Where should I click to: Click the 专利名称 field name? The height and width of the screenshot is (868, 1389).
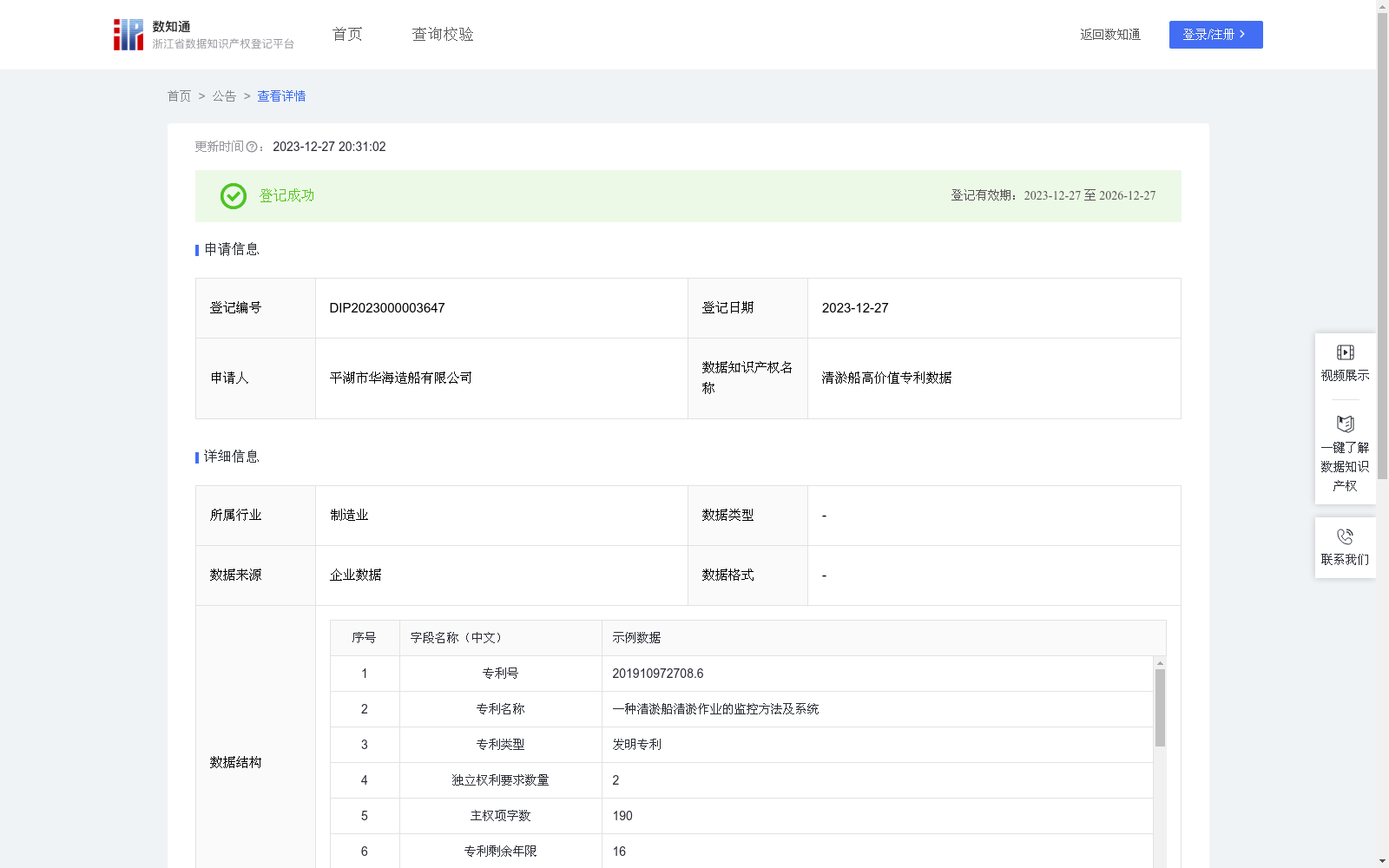pos(500,709)
